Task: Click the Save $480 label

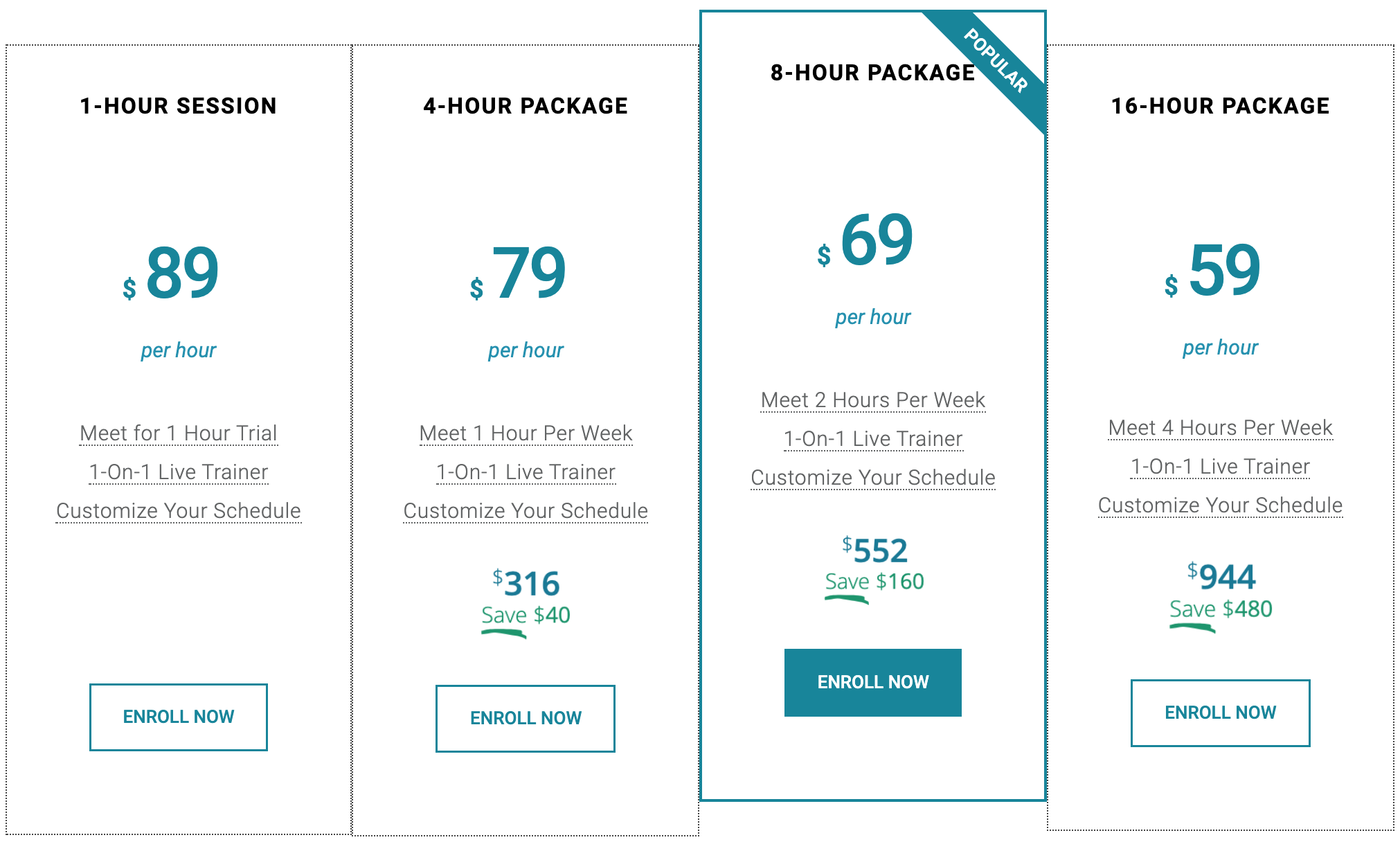Action: click(x=1221, y=609)
